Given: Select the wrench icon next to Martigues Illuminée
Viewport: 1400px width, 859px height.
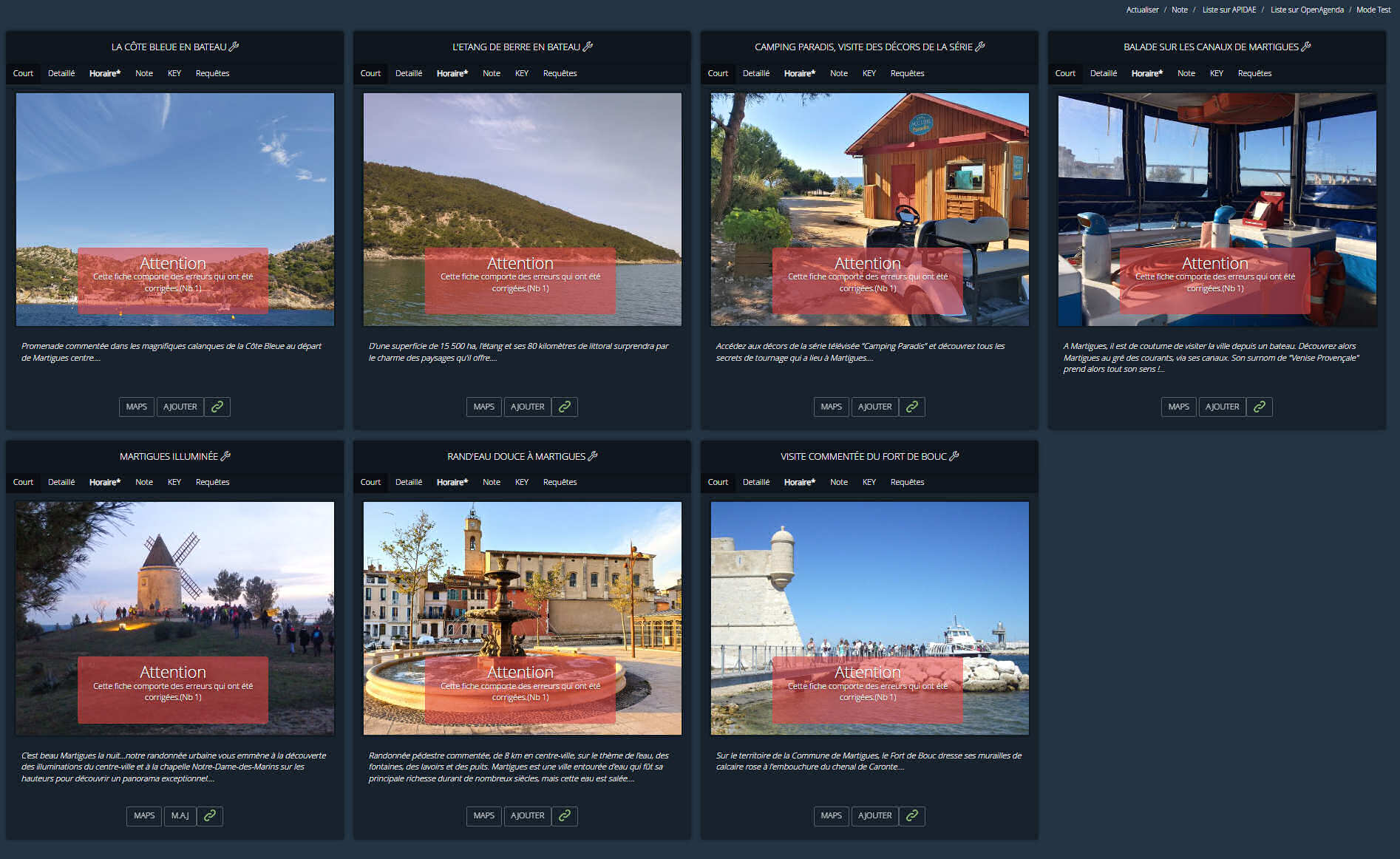Looking at the screenshot, I should [225, 455].
